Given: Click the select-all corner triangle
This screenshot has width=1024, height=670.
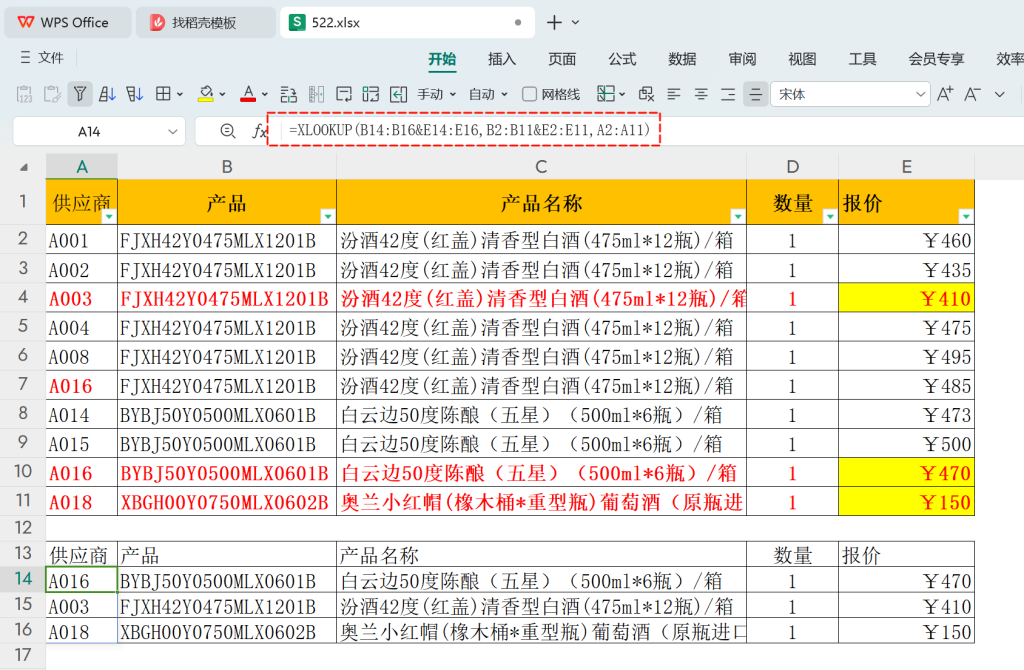Looking at the screenshot, I should point(24,167).
